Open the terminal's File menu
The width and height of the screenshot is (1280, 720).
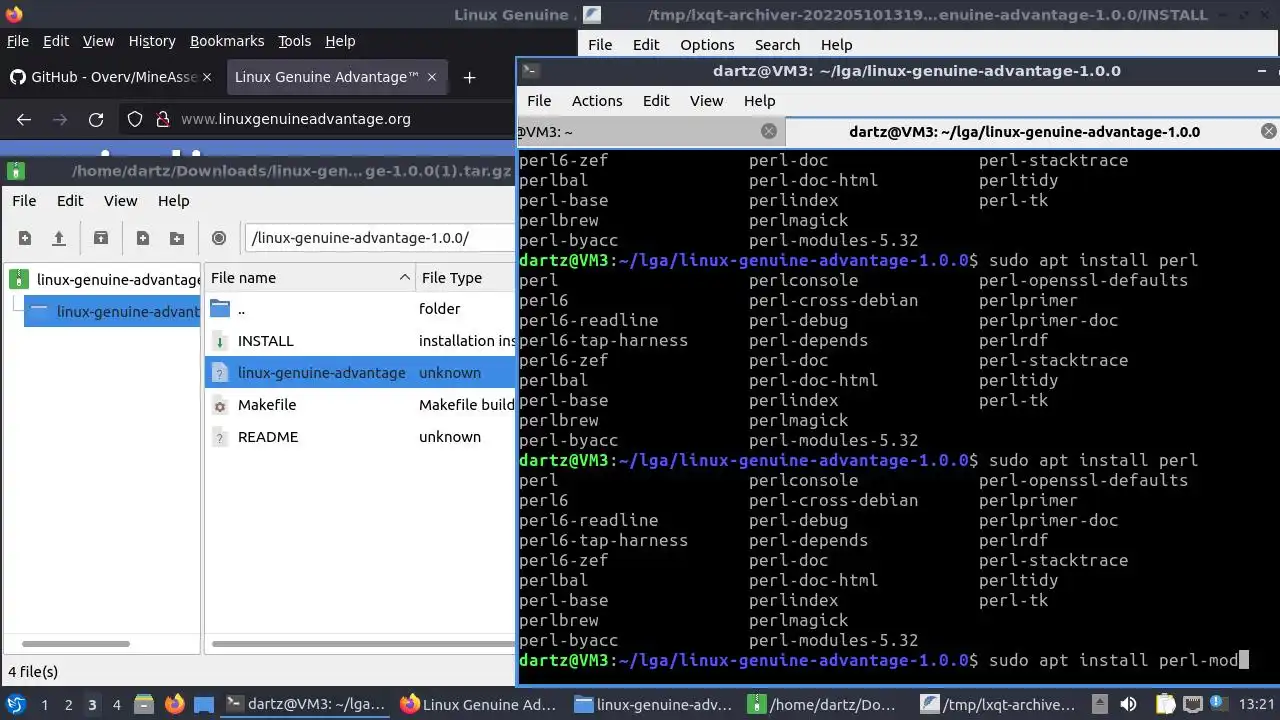pos(539,100)
